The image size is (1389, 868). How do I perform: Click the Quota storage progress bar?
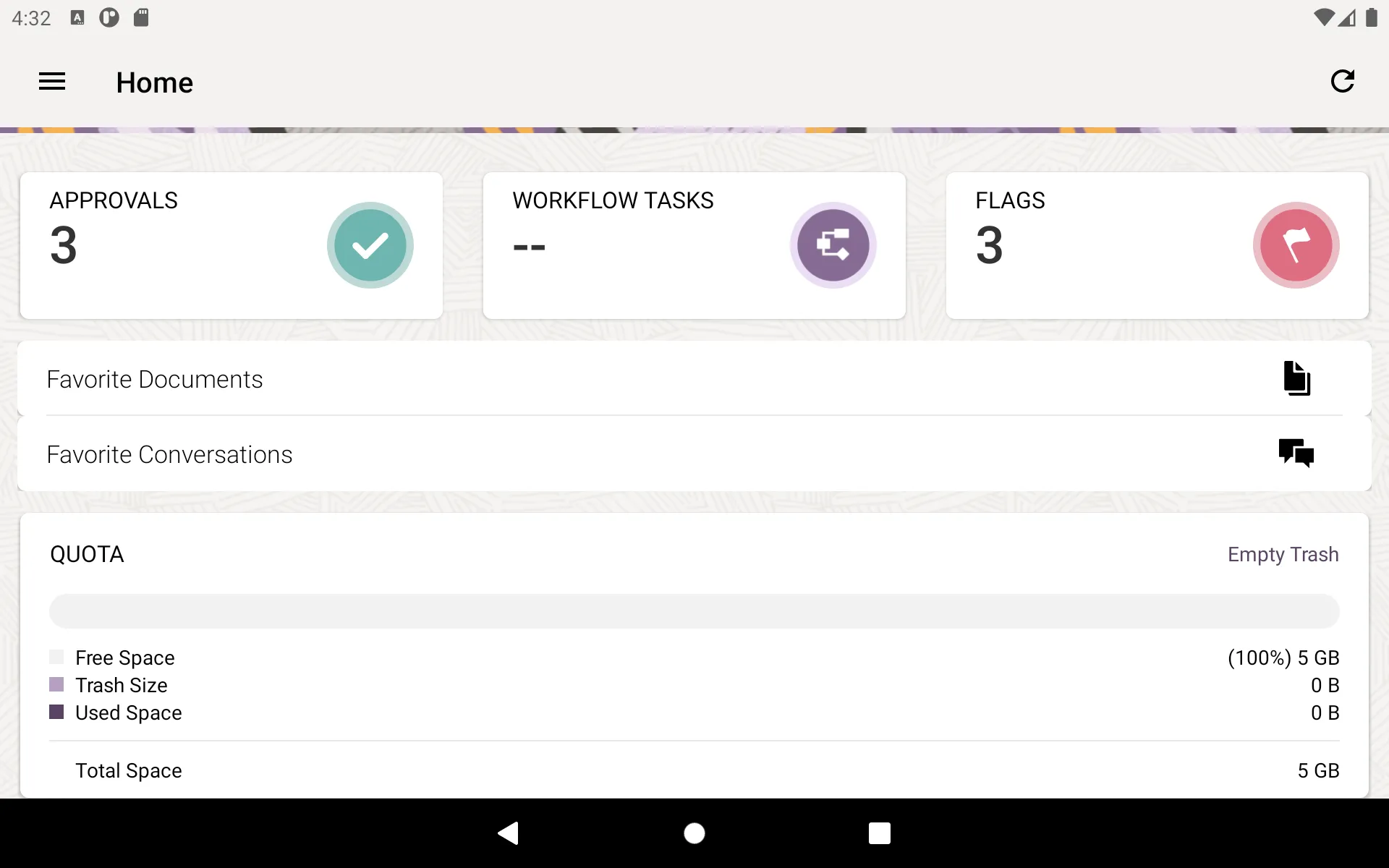pos(694,611)
